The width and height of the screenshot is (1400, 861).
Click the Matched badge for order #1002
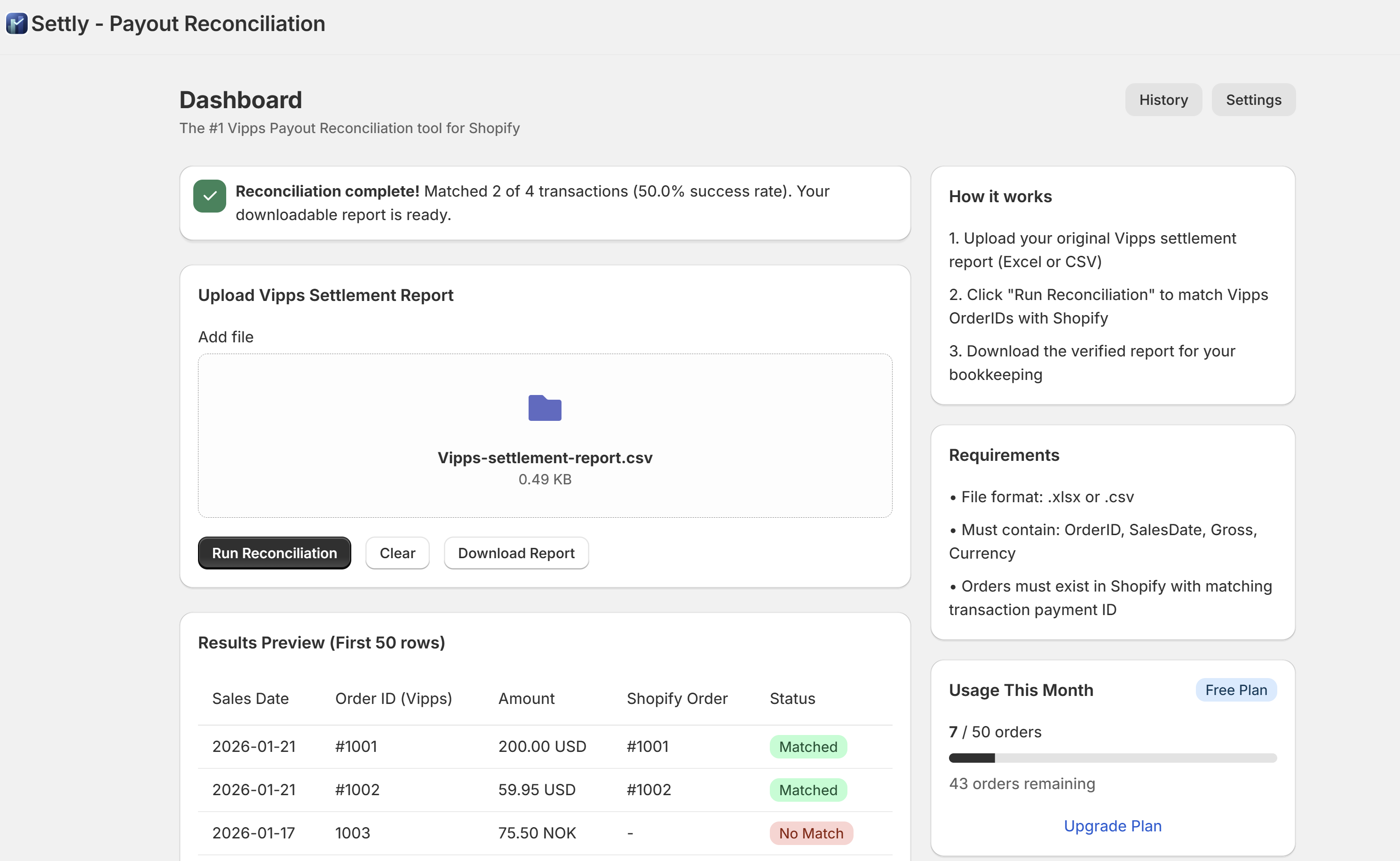(x=807, y=790)
